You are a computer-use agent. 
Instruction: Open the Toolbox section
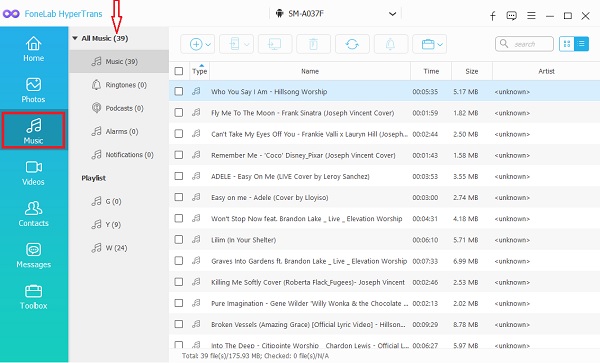[34, 297]
